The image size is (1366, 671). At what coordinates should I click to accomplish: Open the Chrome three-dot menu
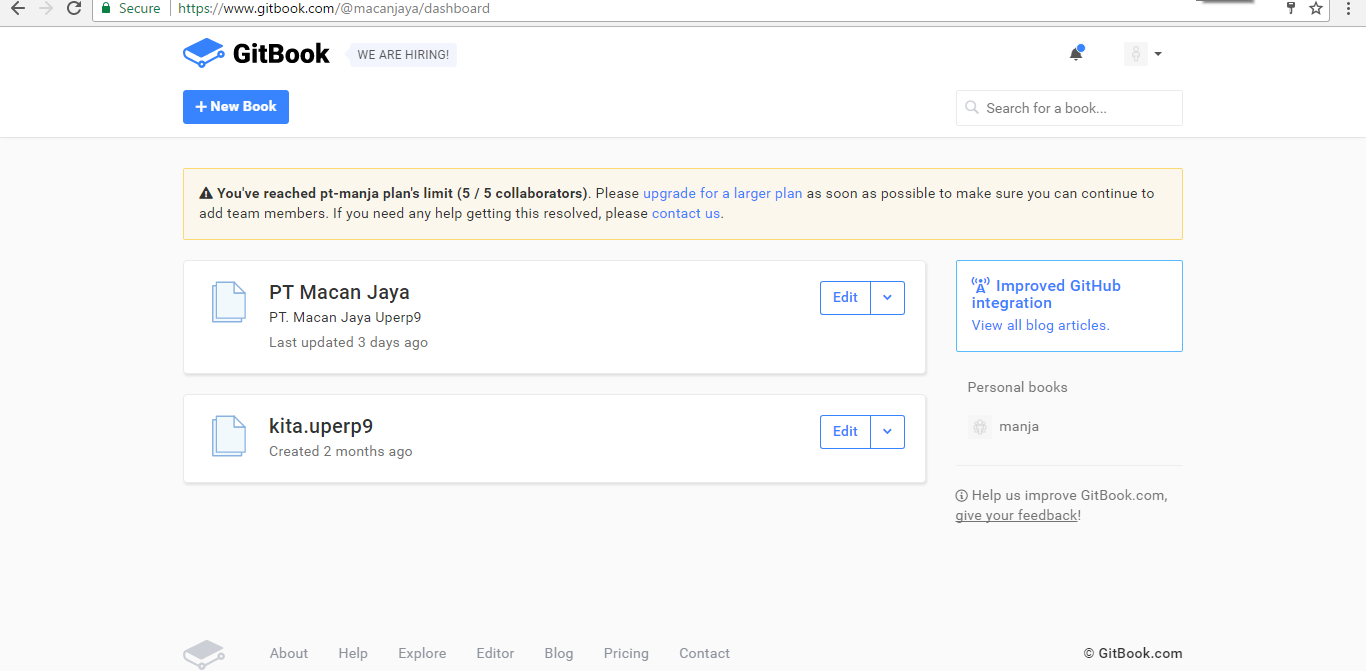tap(1348, 8)
